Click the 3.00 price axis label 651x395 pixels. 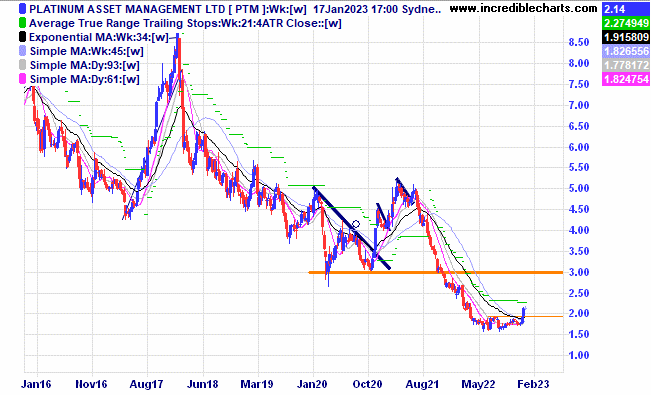coord(579,272)
